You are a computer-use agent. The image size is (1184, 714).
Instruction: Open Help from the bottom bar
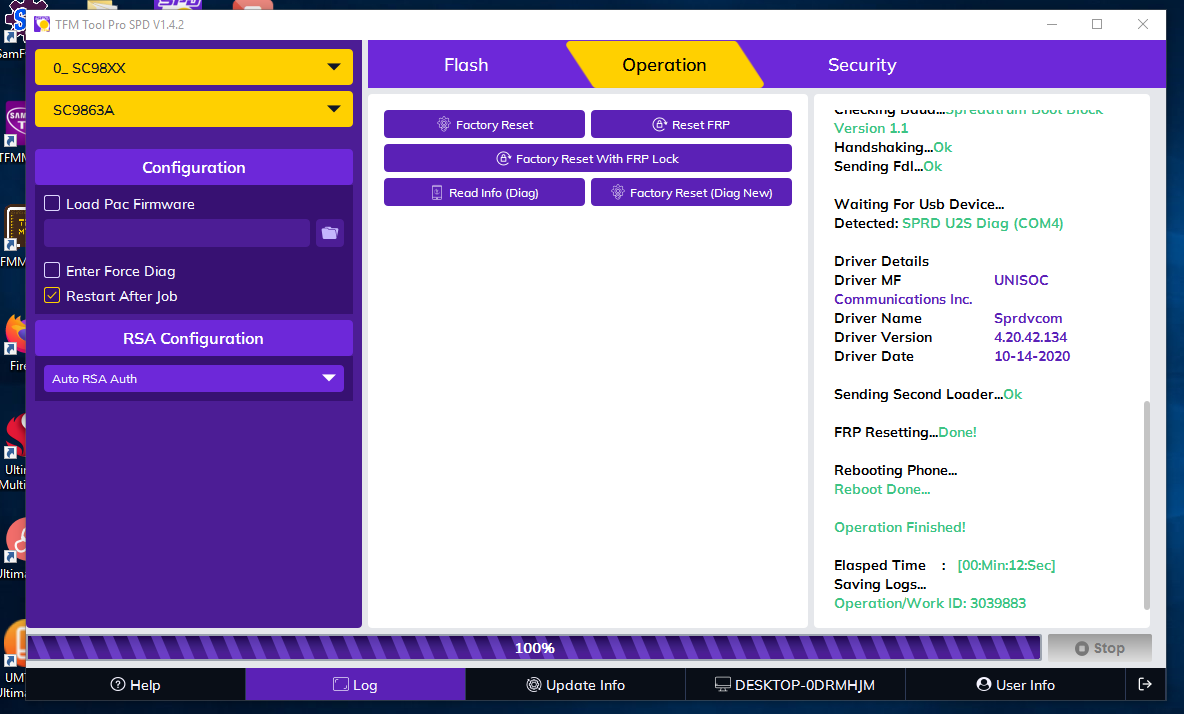[135, 685]
